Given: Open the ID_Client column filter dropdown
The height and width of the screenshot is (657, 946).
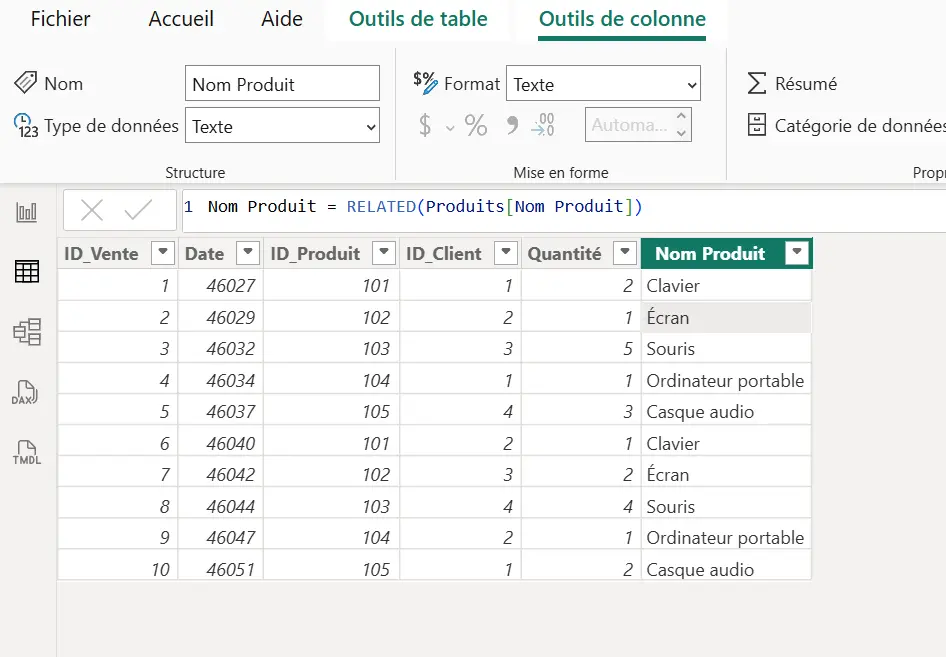Looking at the screenshot, I should 506,252.
